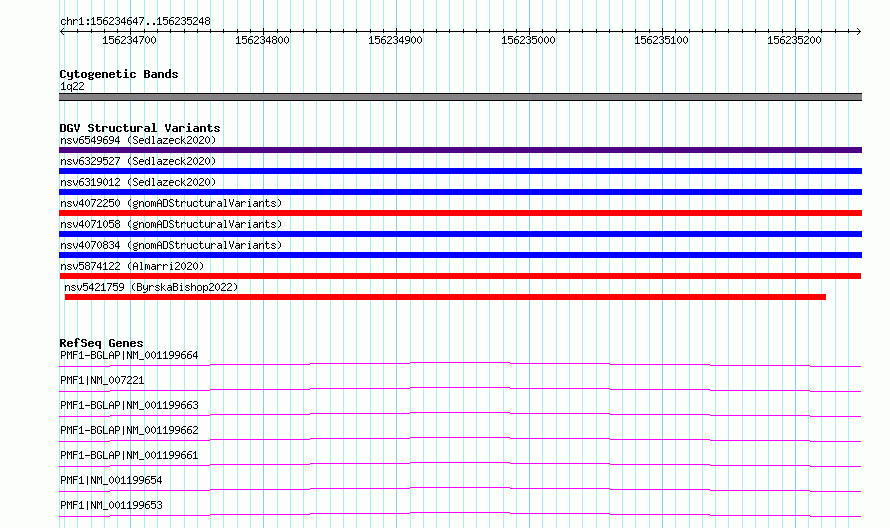Select the red nsv4072250 variant bar

460,213
